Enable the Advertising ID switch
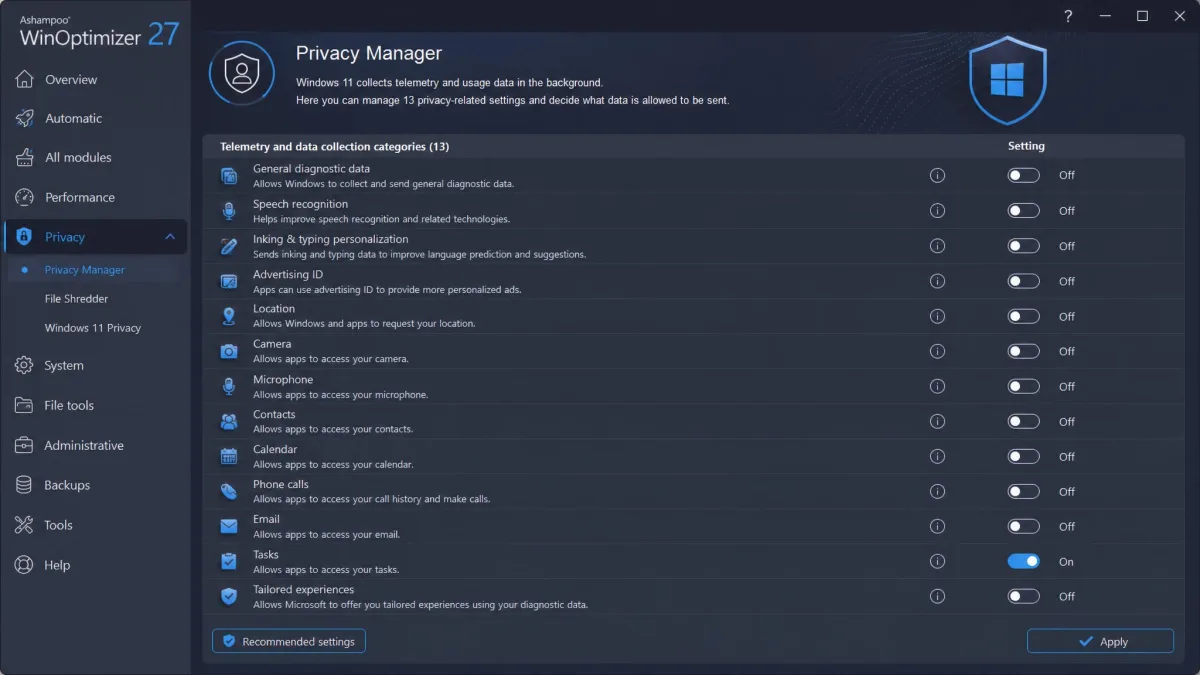Screen dimensions: 1200x675 click(x=1023, y=281)
